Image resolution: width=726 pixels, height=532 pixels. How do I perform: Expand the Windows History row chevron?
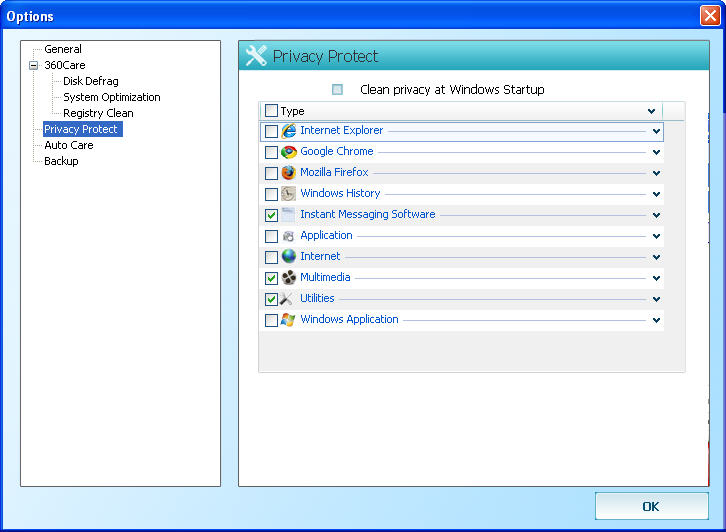(656, 194)
